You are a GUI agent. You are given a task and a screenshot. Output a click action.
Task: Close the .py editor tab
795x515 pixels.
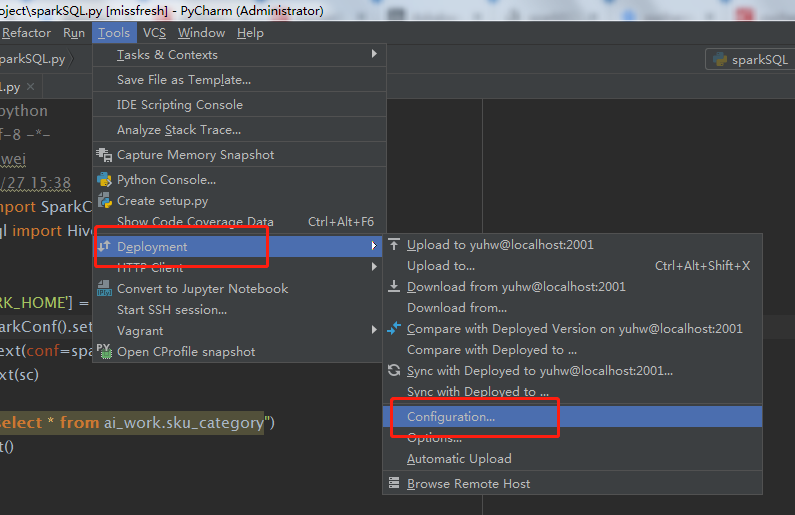coord(30,87)
